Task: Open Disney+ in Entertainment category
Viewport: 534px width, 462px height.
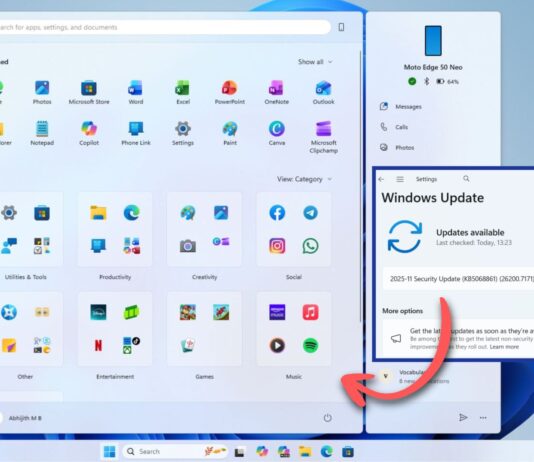Action: click(98, 312)
